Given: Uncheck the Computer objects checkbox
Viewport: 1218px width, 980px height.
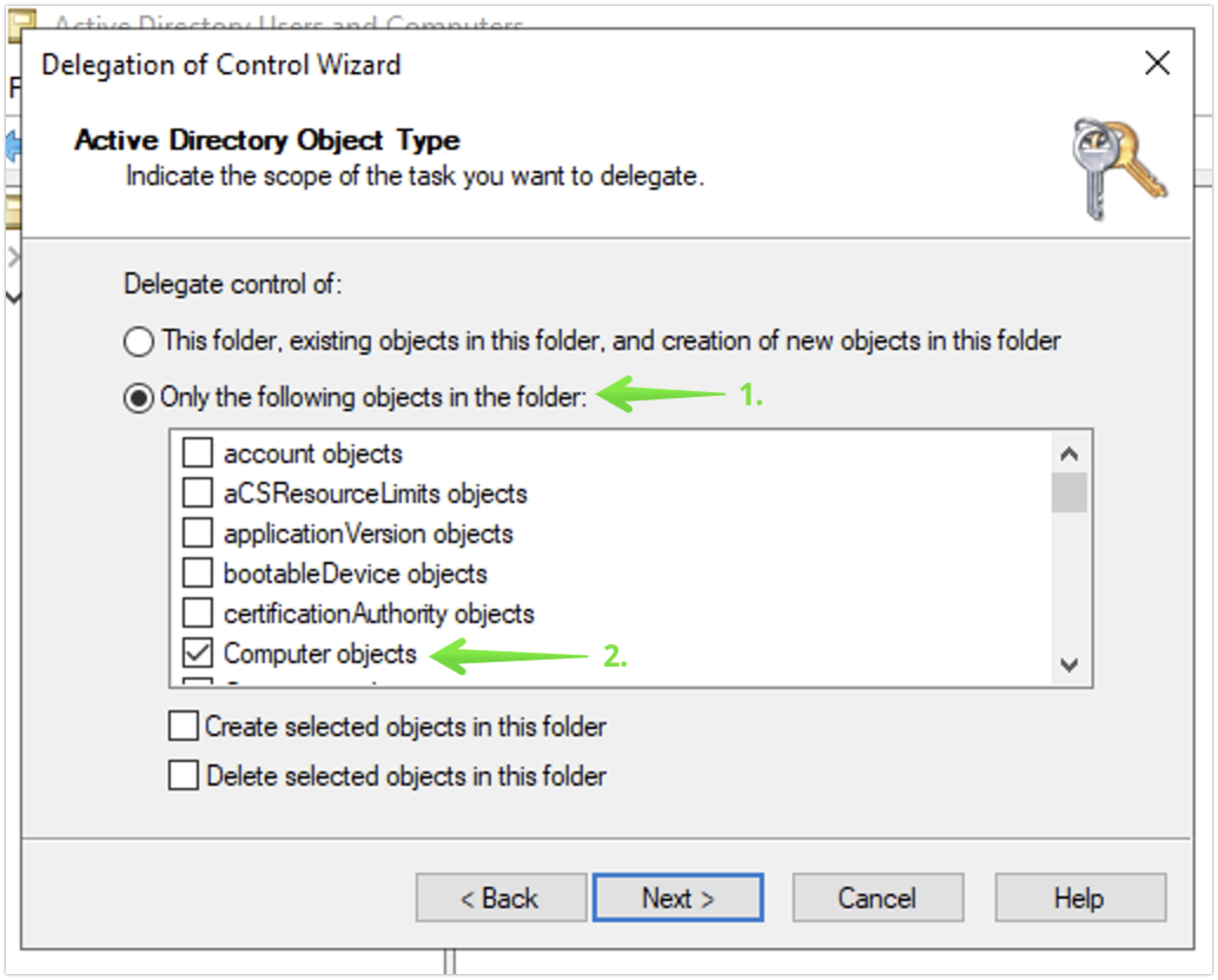Looking at the screenshot, I should click(197, 653).
